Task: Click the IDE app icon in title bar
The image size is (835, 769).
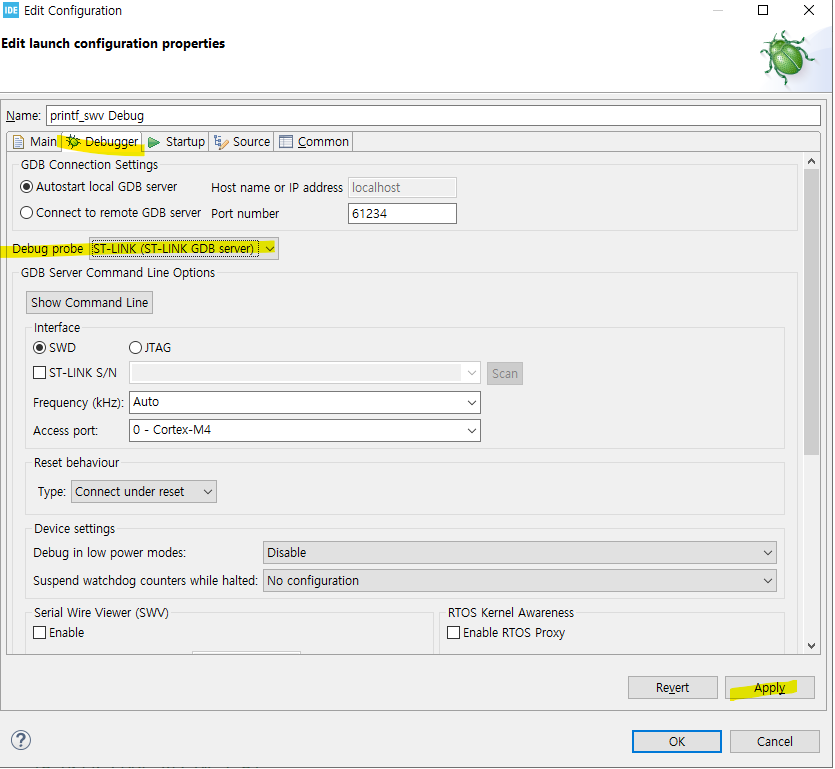Action: (11, 11)
